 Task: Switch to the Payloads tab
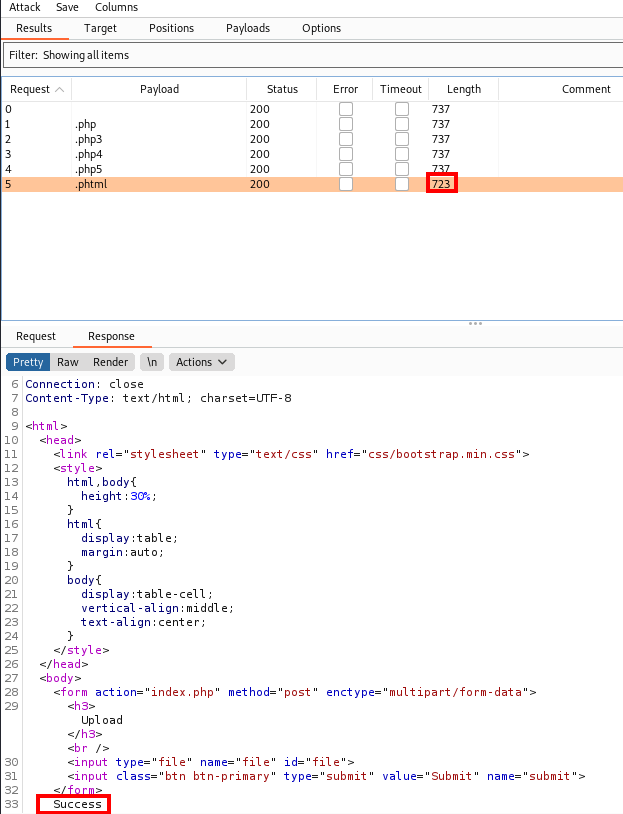click(x=248, y=28)
